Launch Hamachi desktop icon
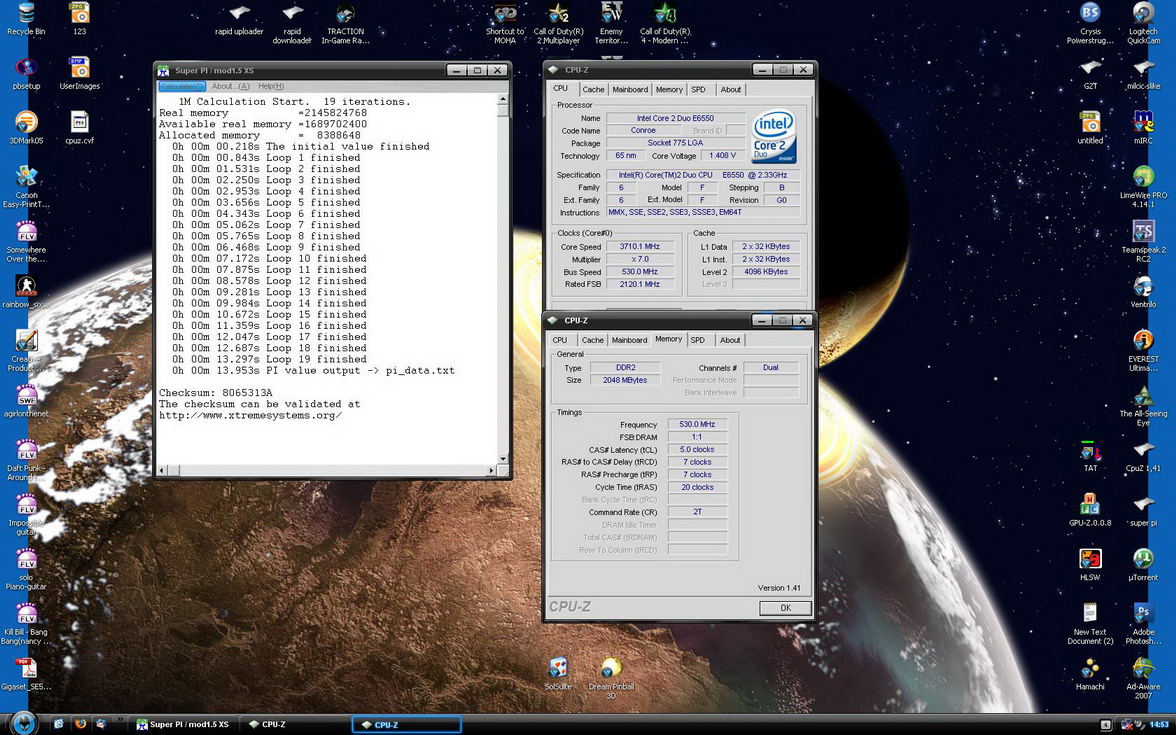This screenshot has width=1176, height=735. (x=1090, y=674)
